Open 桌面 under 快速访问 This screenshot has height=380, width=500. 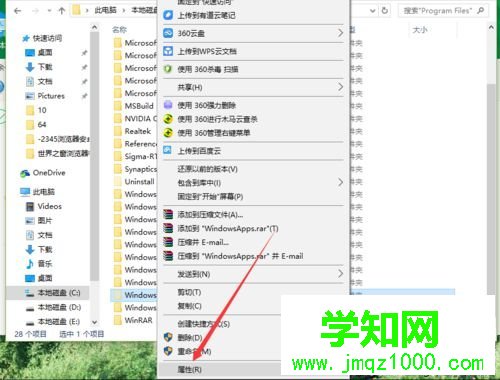tap(45, 52)
